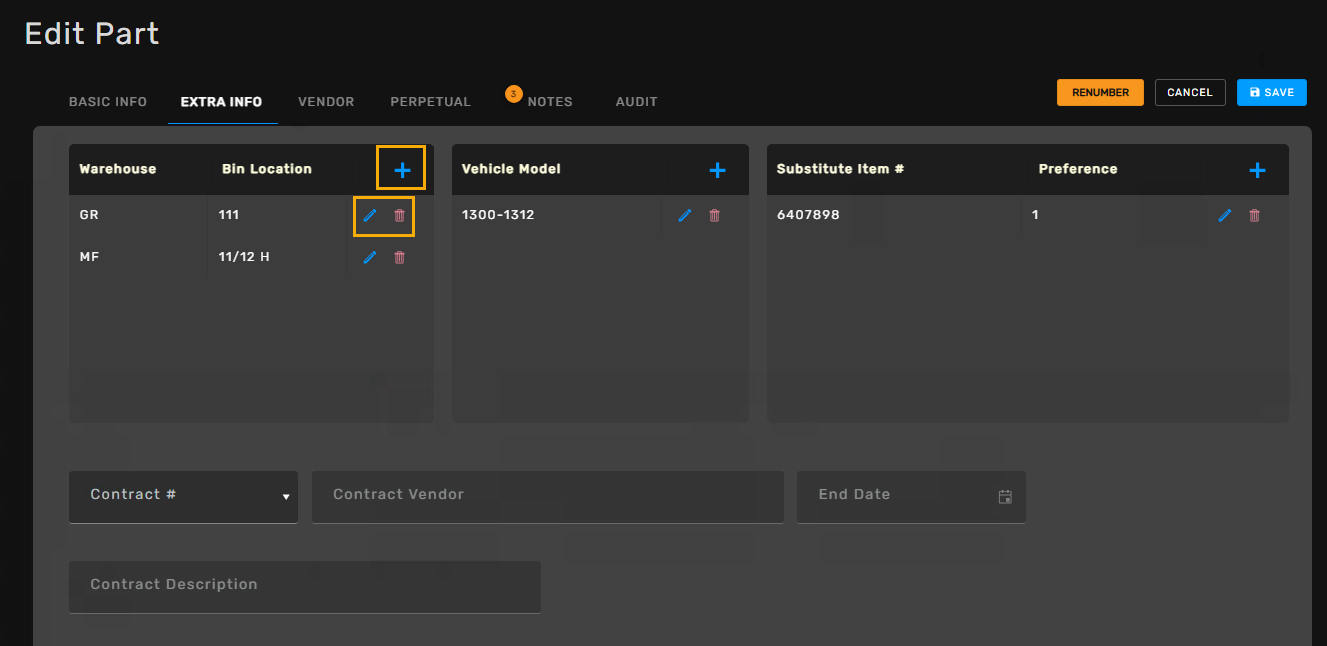Switch to the Basic Info tab
The image size is (1327, 646).
pyautogui.click(x=108, y=102)
